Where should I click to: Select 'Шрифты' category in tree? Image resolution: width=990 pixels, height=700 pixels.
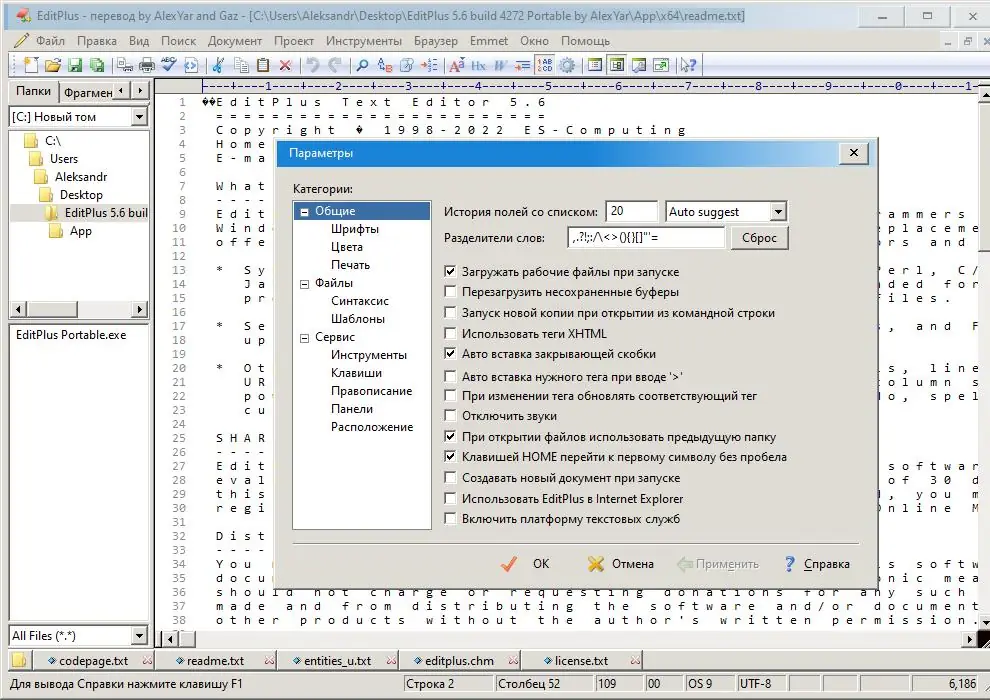coord(355,229)
